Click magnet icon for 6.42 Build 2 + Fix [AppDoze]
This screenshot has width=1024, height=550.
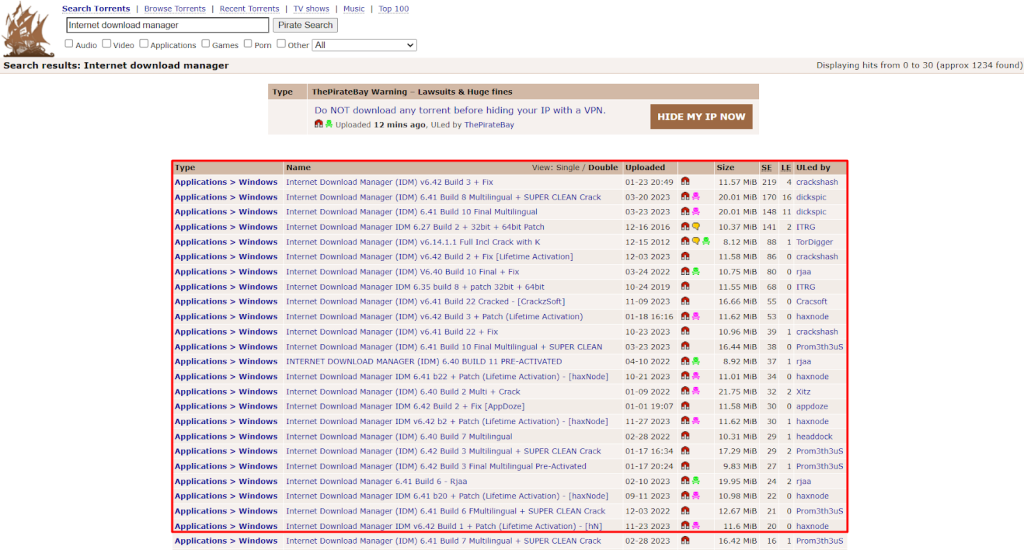[685, 406]
